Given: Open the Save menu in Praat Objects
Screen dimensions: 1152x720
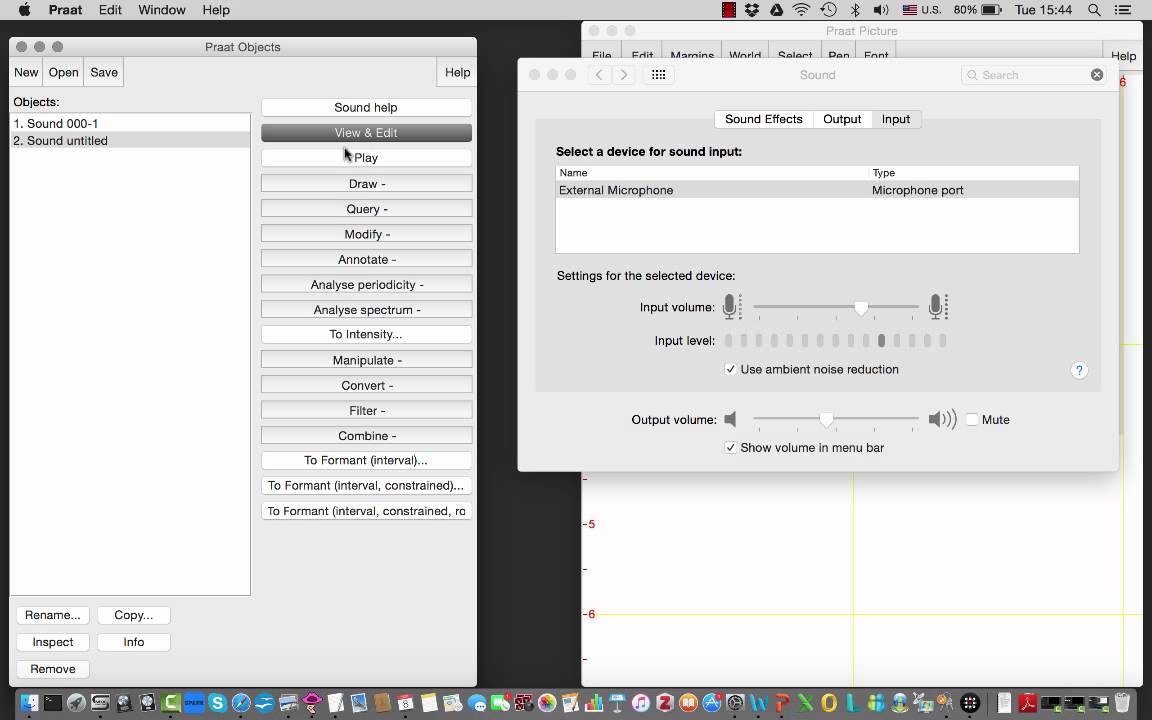Looking at the screenshot, I should click(x=104, y=72).
